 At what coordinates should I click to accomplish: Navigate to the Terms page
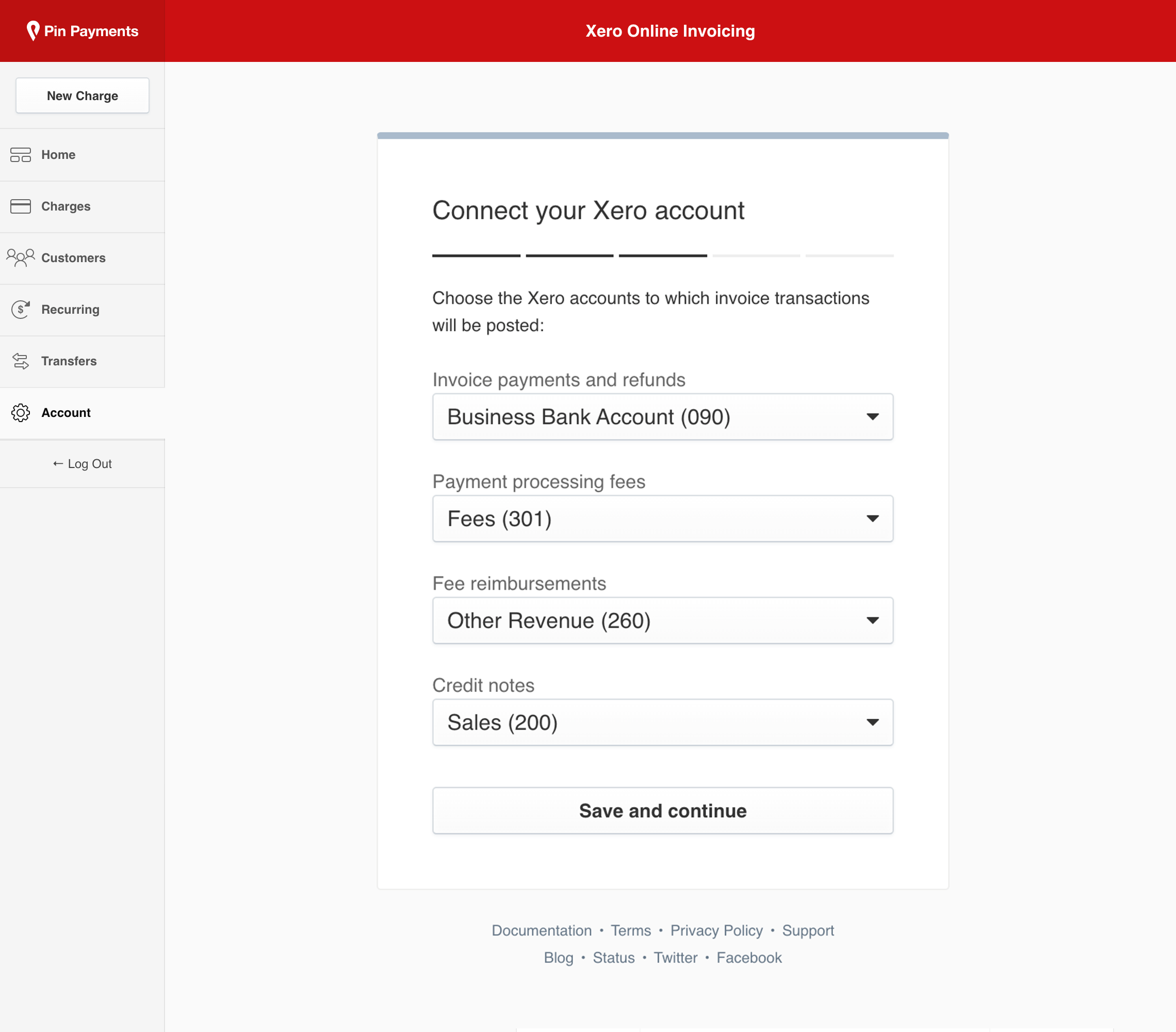pyautogui.click(x=631, y=930)
